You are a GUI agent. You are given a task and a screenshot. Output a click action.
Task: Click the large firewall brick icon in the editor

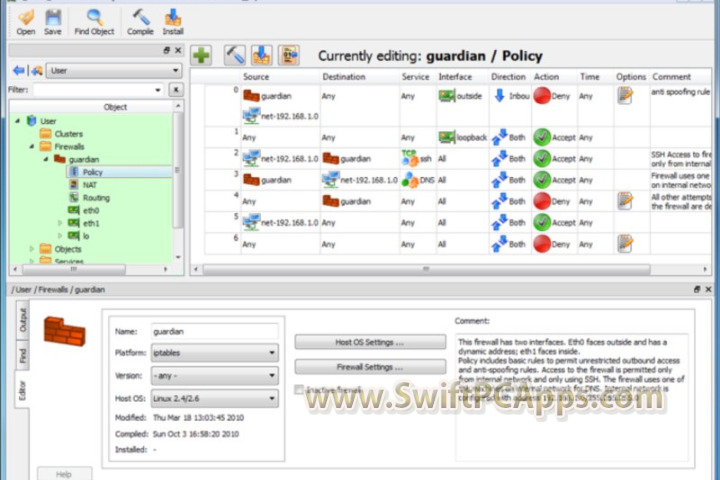tap(65, 331)
